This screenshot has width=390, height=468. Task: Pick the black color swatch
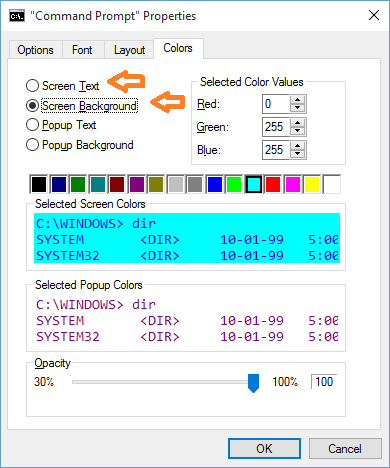[x=39, y=184]
